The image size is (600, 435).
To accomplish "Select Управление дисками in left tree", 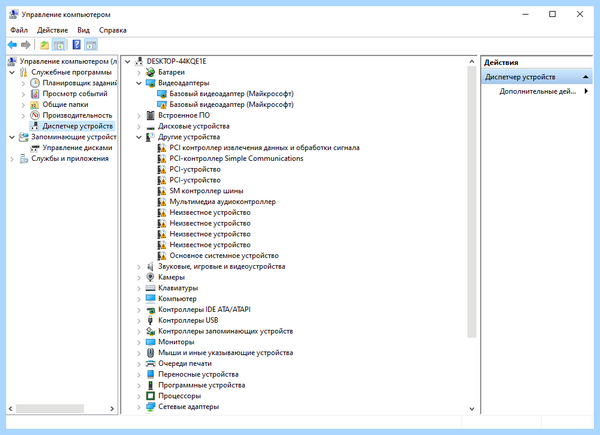I will [x=77, y=148].
